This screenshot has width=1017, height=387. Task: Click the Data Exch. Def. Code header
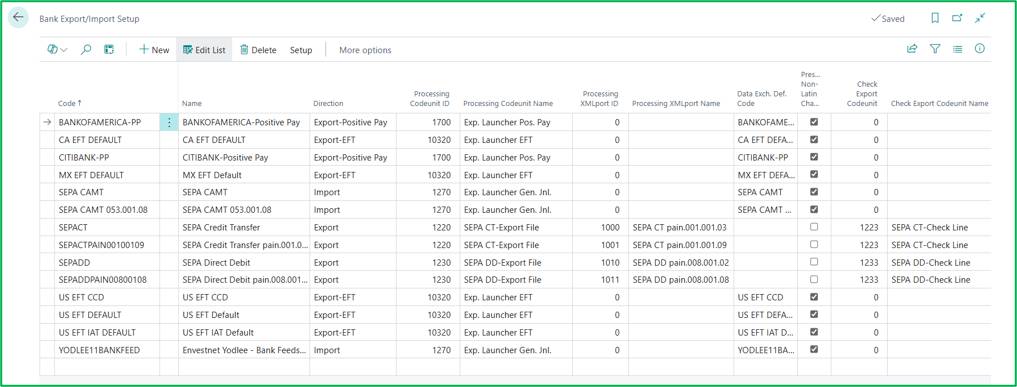pyautogui.click(x=761, y=99)
